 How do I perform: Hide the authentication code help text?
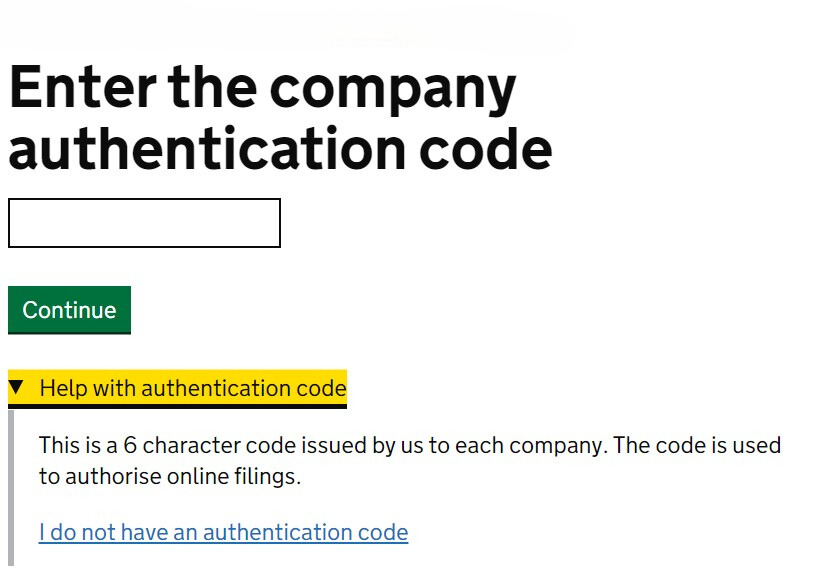pos(192,388)
